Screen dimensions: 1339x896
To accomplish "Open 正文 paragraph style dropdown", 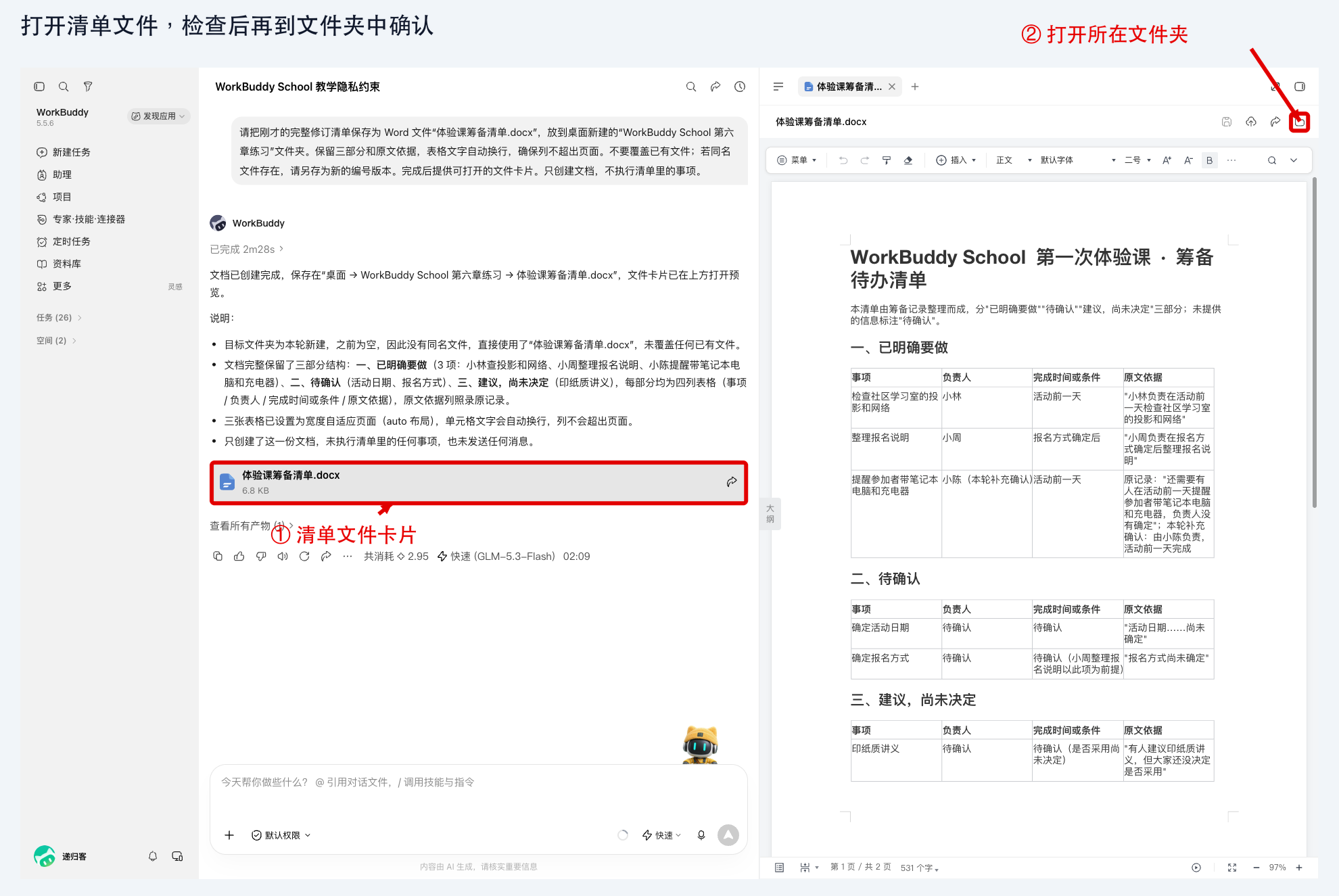I will [1014, 160].
